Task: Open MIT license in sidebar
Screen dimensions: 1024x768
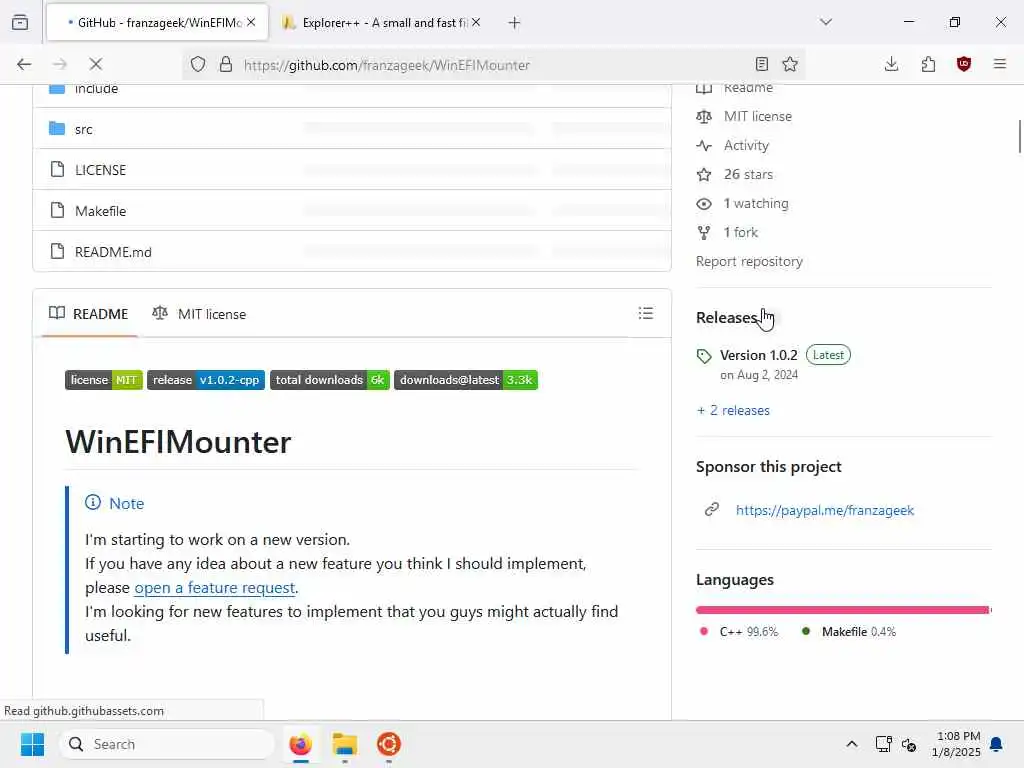Action: (758, 116)
